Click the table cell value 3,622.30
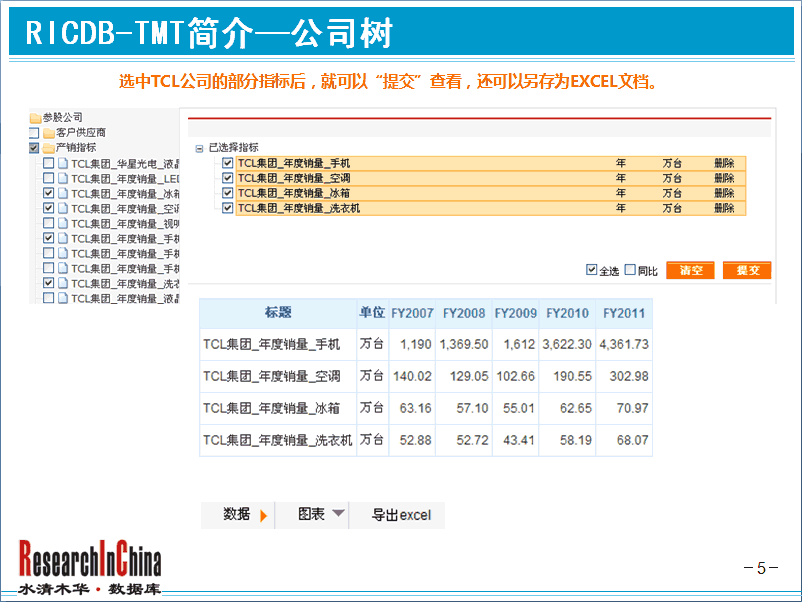This screenshot has width=802, height=602. point(567,344)
